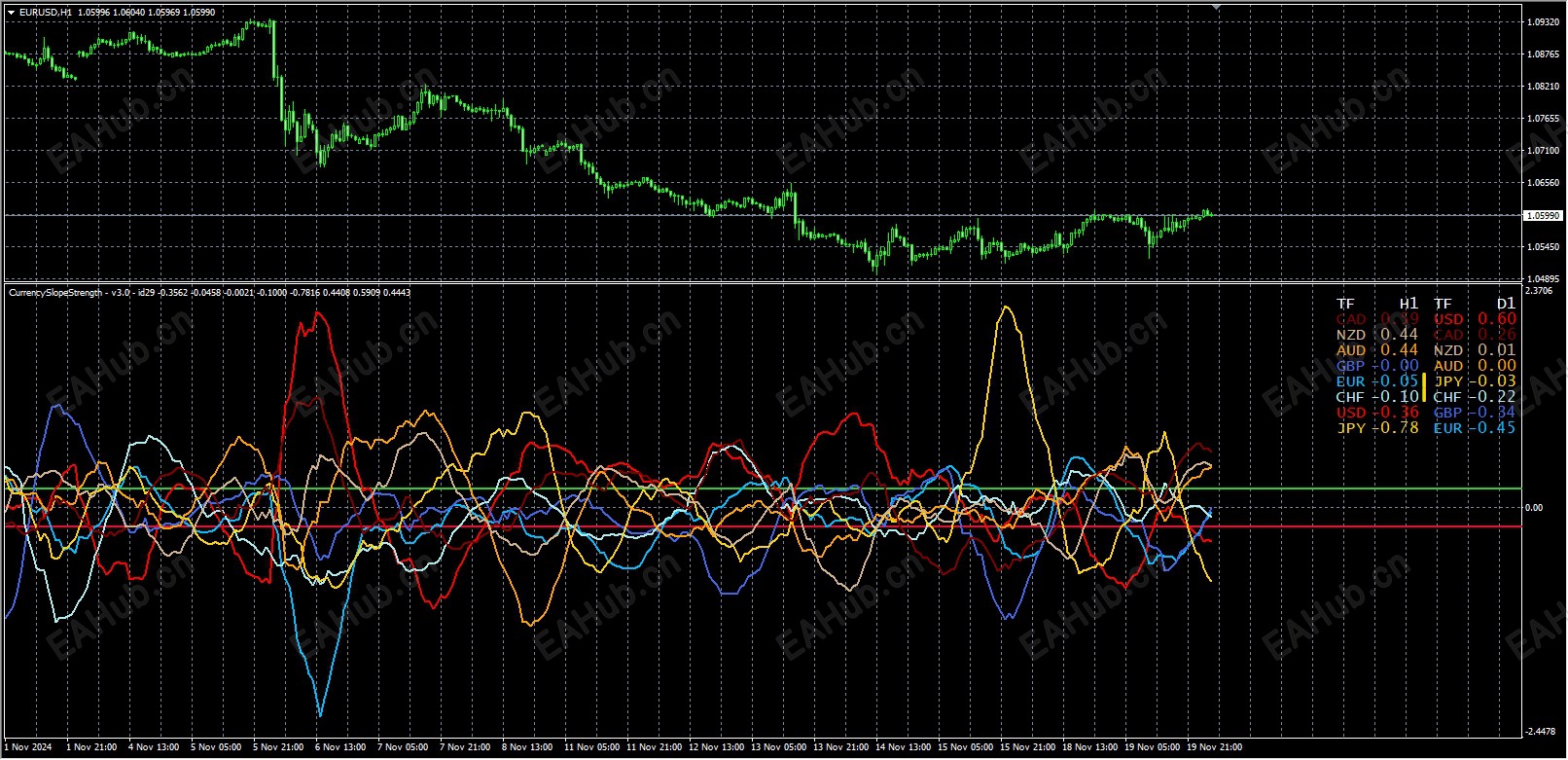Viewport: 1568px width, 760px height.
Task: Click the 7 Nov 05:00 time label
Action: click(x=403, y=747)
